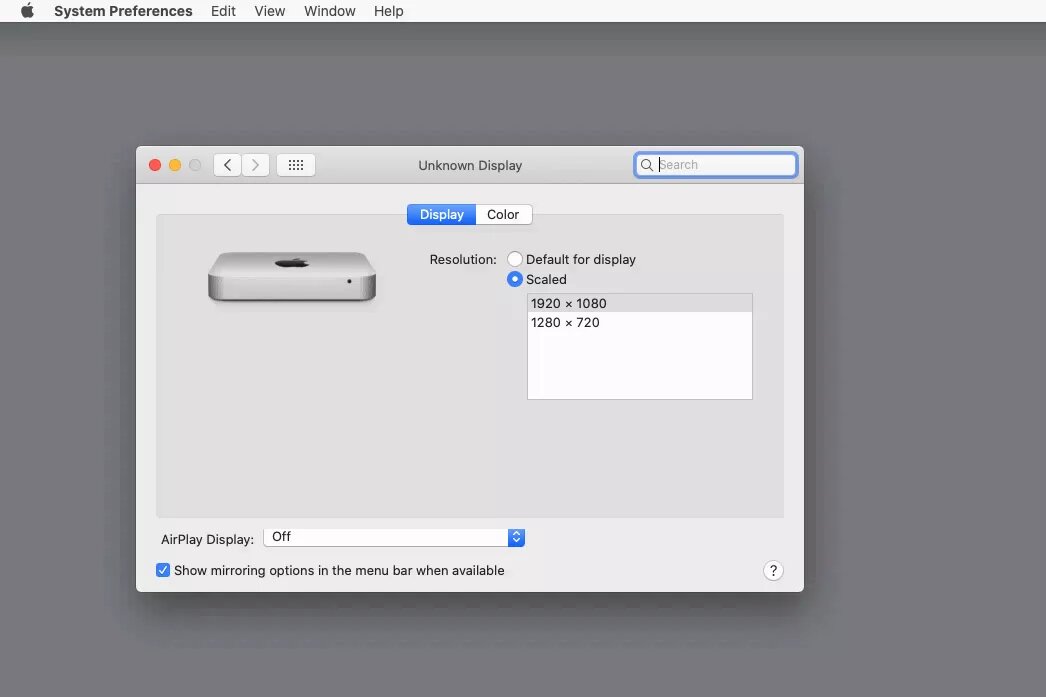The image size is (1046, 697).
Task: Toggle Show mirroring options checkbox
Action: 163,570
